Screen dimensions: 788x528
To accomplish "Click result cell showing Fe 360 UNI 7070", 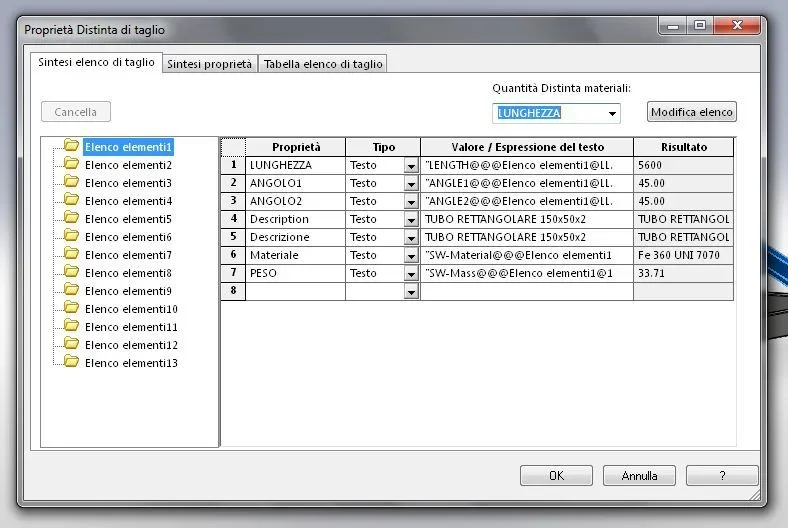I will coord(683,255).
